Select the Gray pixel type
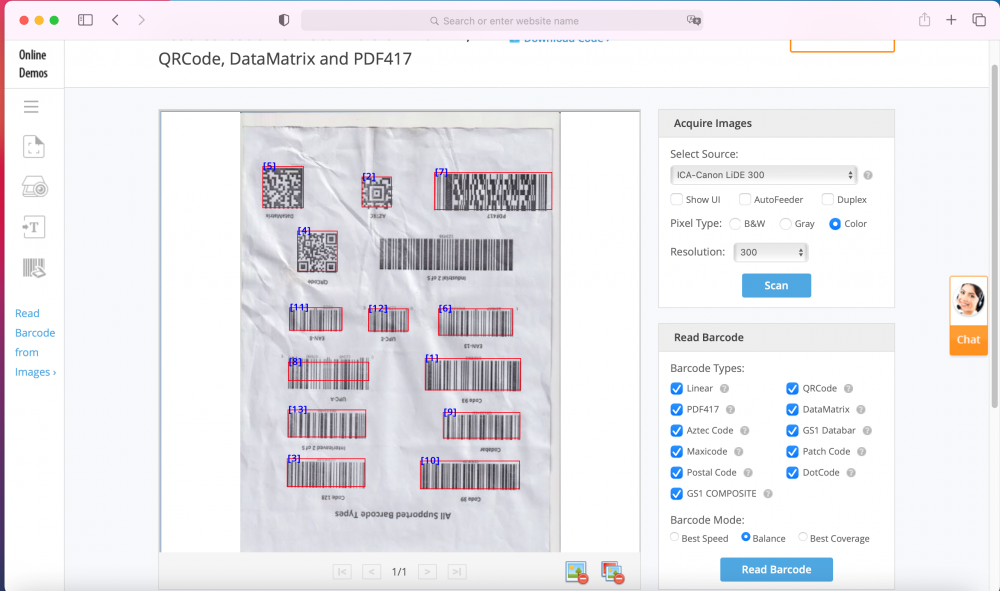The width and height of the screenshot is (1000, 591). pos(786,224)
